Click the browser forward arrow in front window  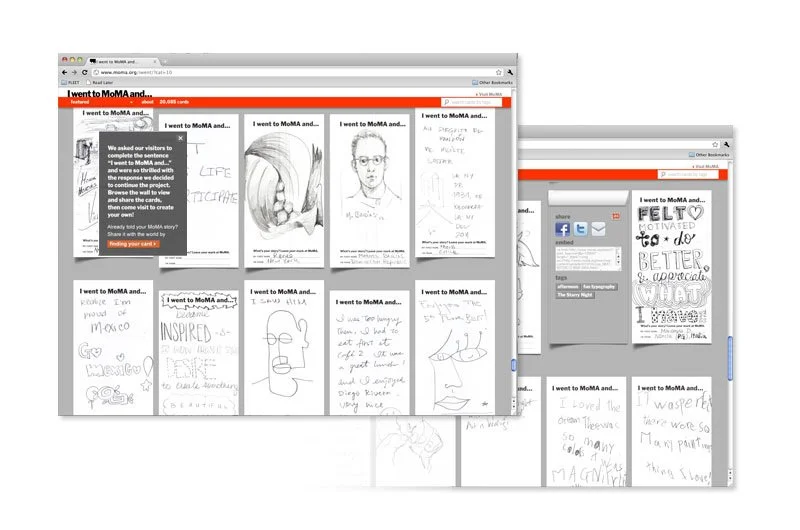coord(74,72)
